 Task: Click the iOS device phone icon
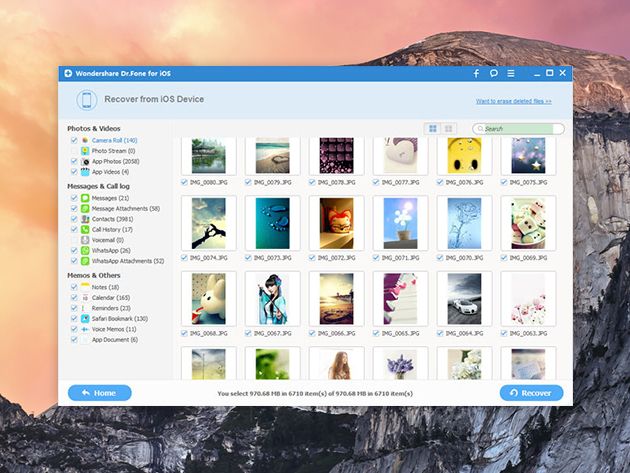pyautogui.click(x=87, y=100)
